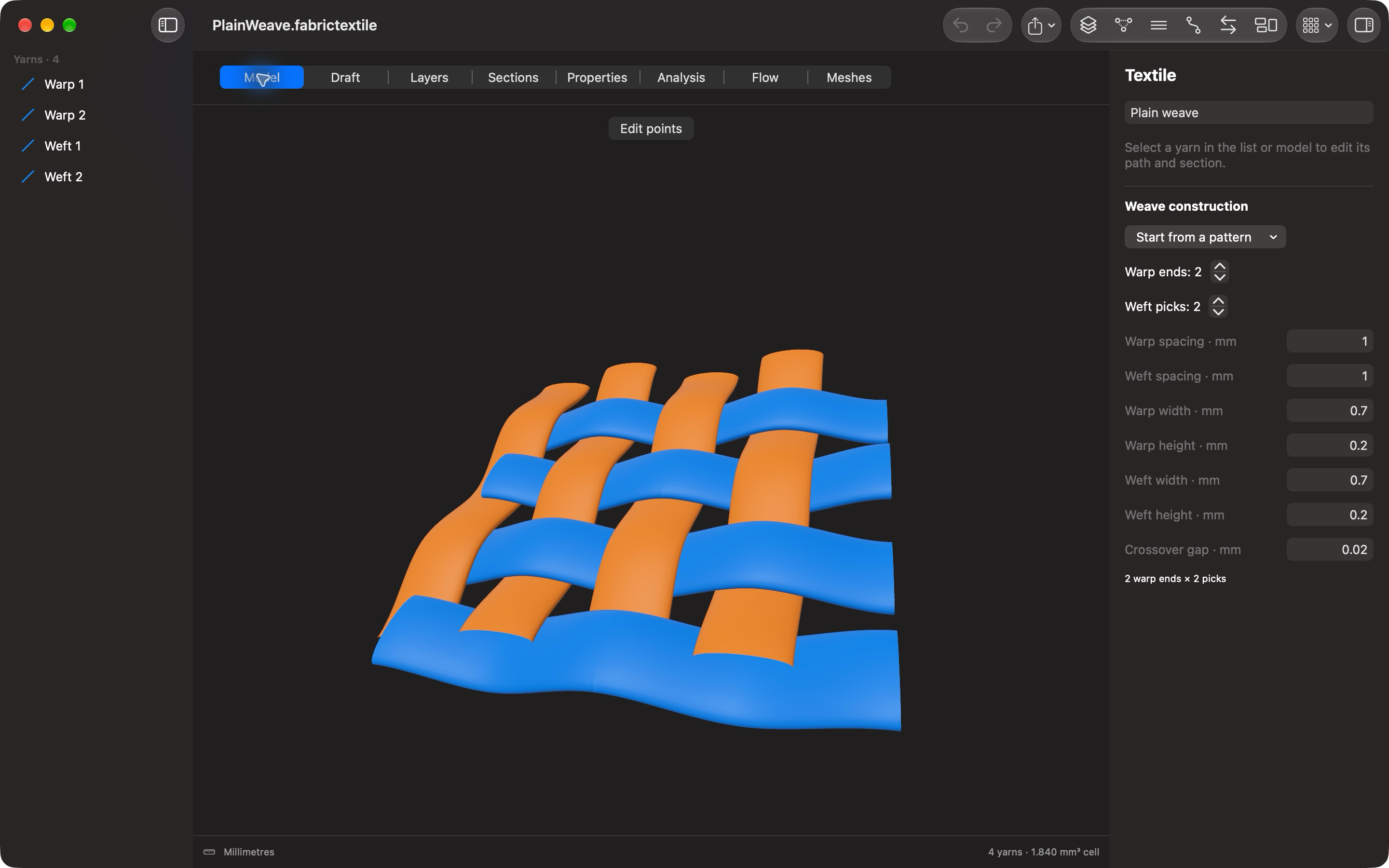1389x868 pixels.
Task: Click the Weave construction heading
Action: point(1186,206)
